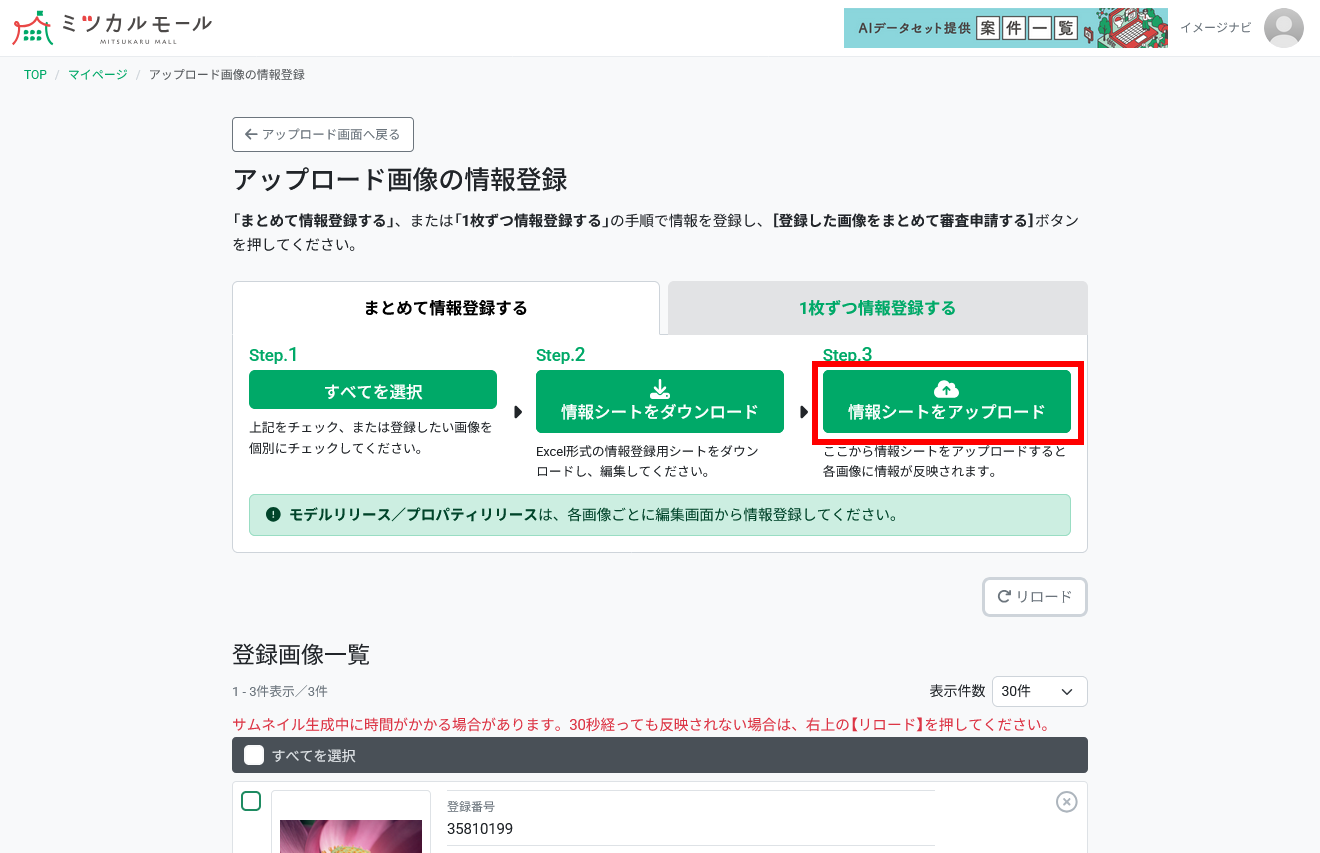Viewport: 1320px width, 853px height.
Task: Click the cloud upload icon on 情報シートをアップロード
Action: [947, 390]
